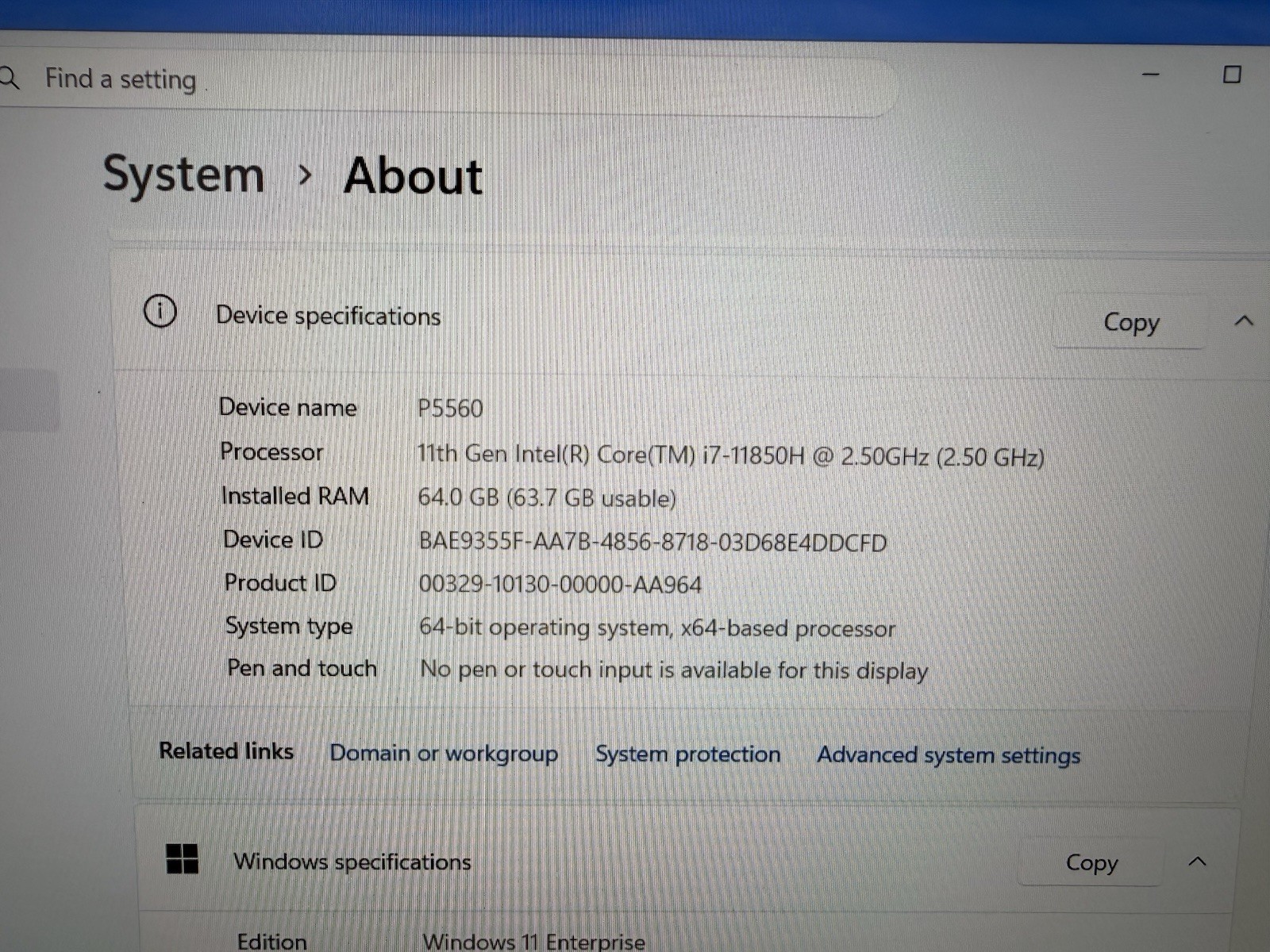Click the Windows specifications header title

[352, 862]
